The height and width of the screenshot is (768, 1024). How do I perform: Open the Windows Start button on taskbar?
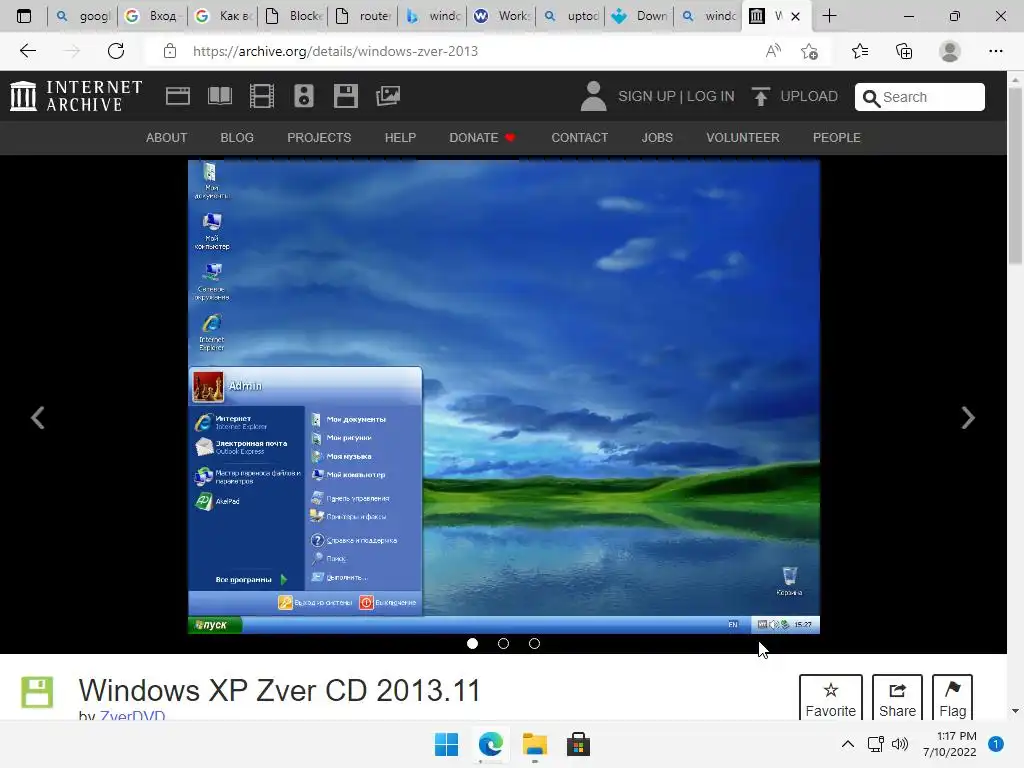point(447,744)
